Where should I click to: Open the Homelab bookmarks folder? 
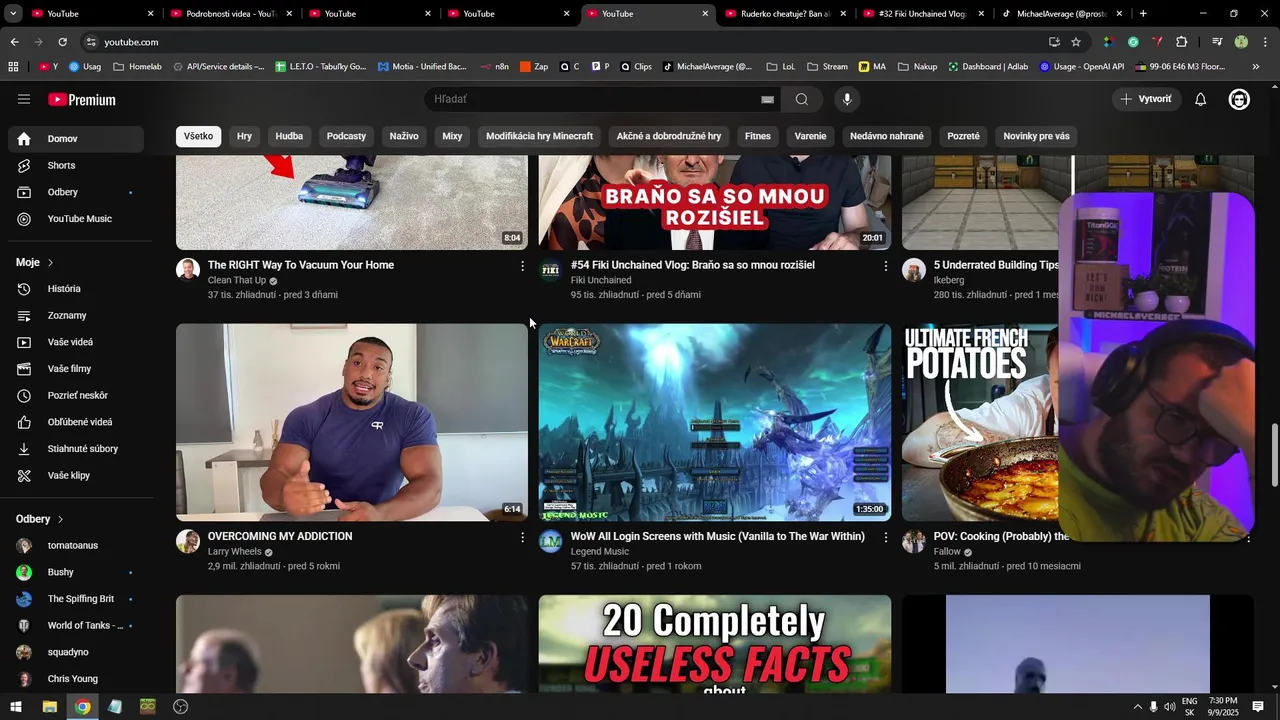tap(138, 67)
